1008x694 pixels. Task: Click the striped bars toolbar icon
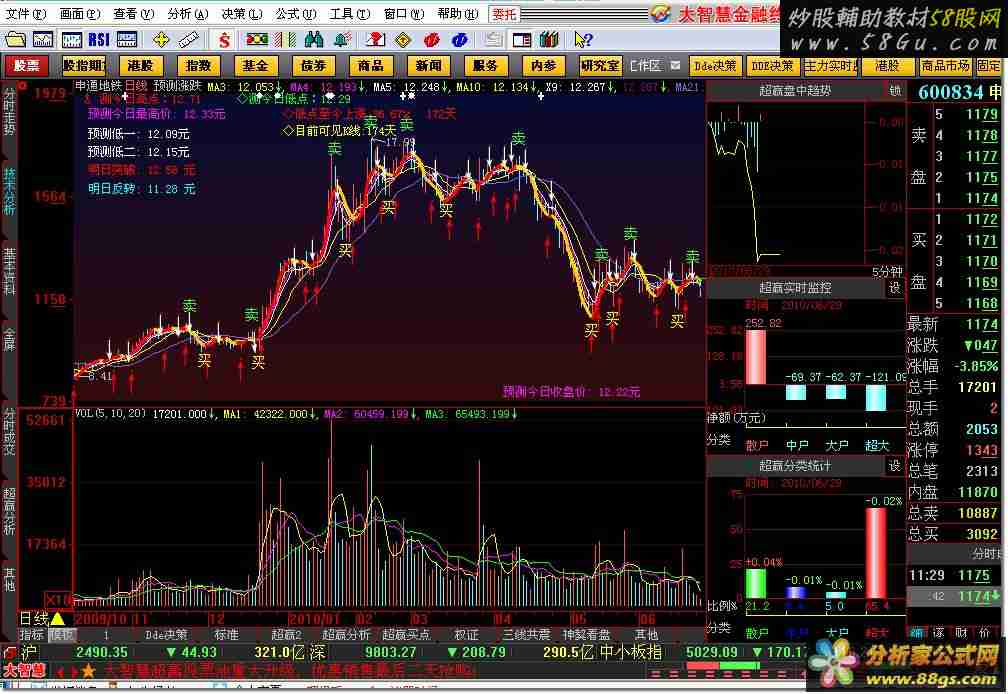[x=285, y=40]
